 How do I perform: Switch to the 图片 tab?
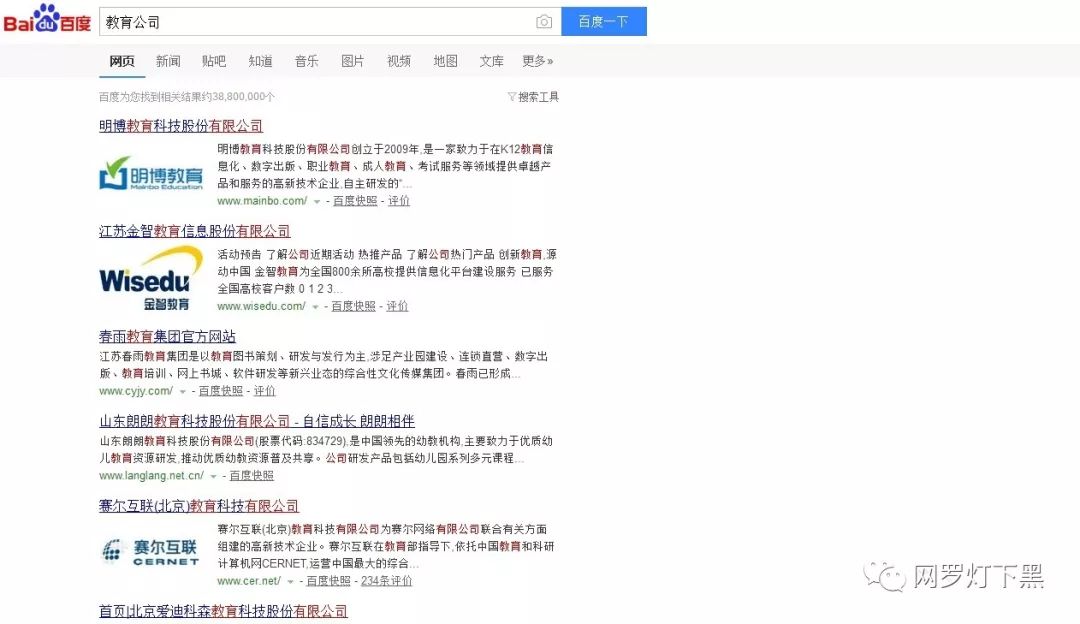point(352,60)
